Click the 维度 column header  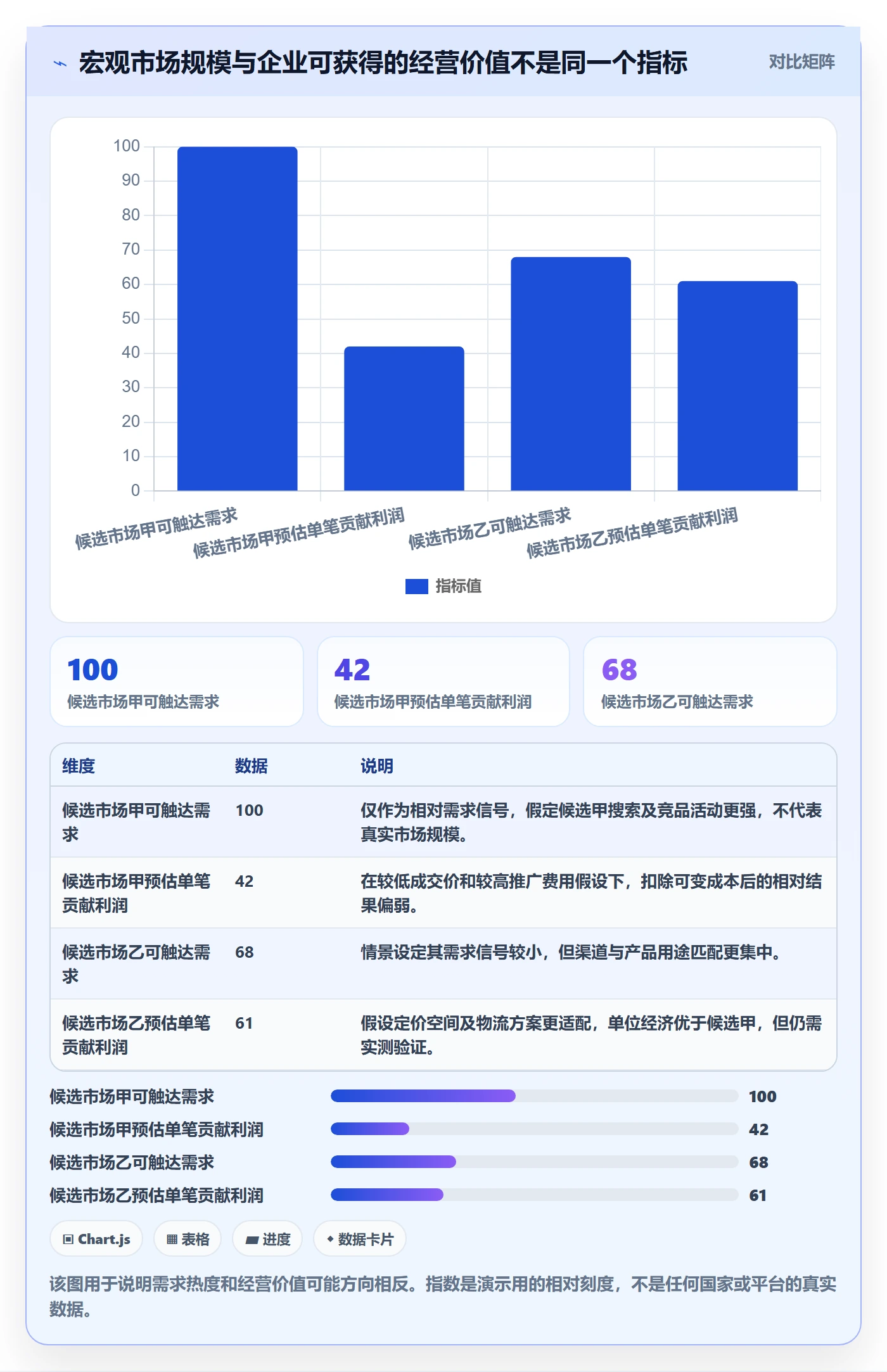pyautogui.click(x=79, y=766)
